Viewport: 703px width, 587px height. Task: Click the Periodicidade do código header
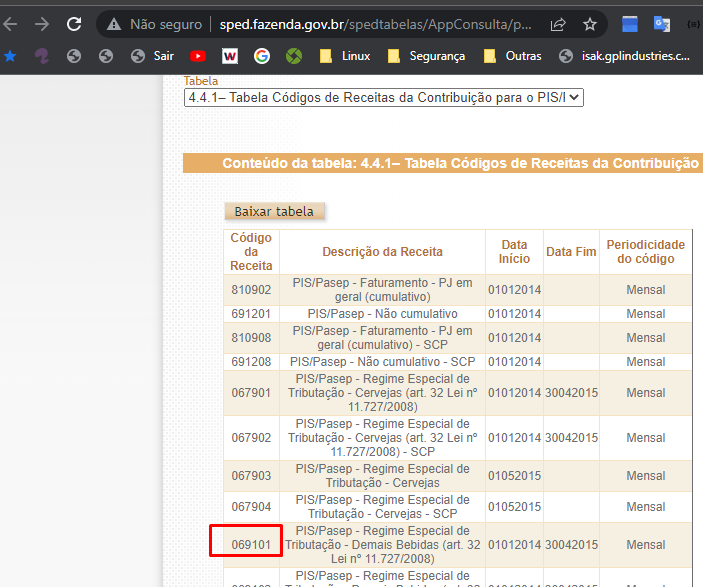coord(646,252)
